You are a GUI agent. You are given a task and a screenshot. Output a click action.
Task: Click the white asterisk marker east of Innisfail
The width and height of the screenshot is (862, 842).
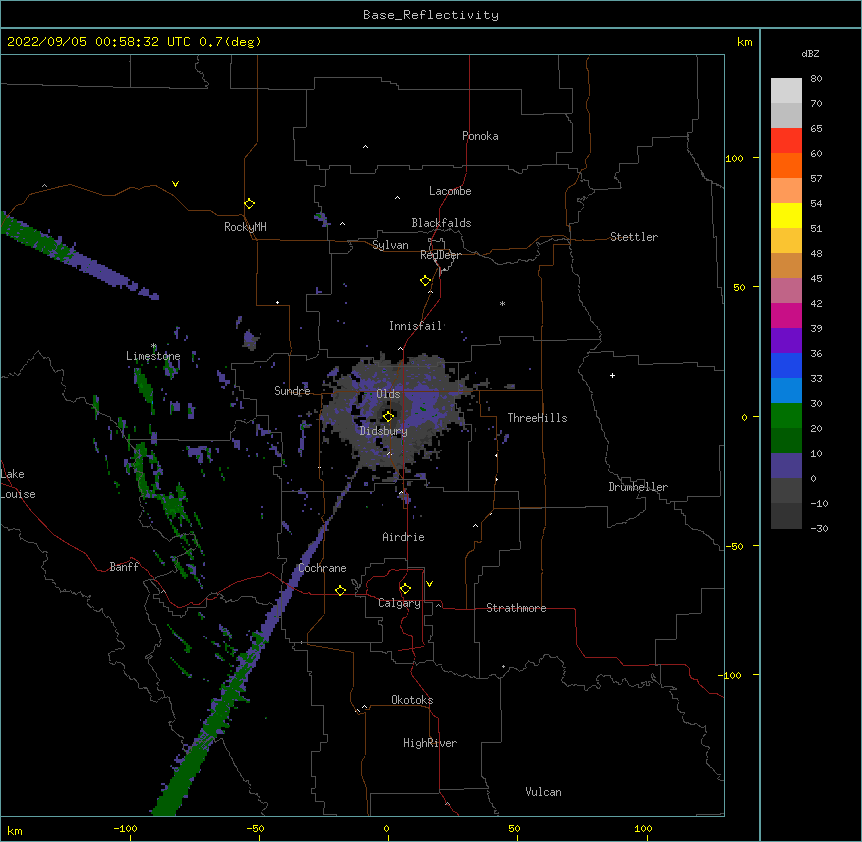click(x=502, y=303)
